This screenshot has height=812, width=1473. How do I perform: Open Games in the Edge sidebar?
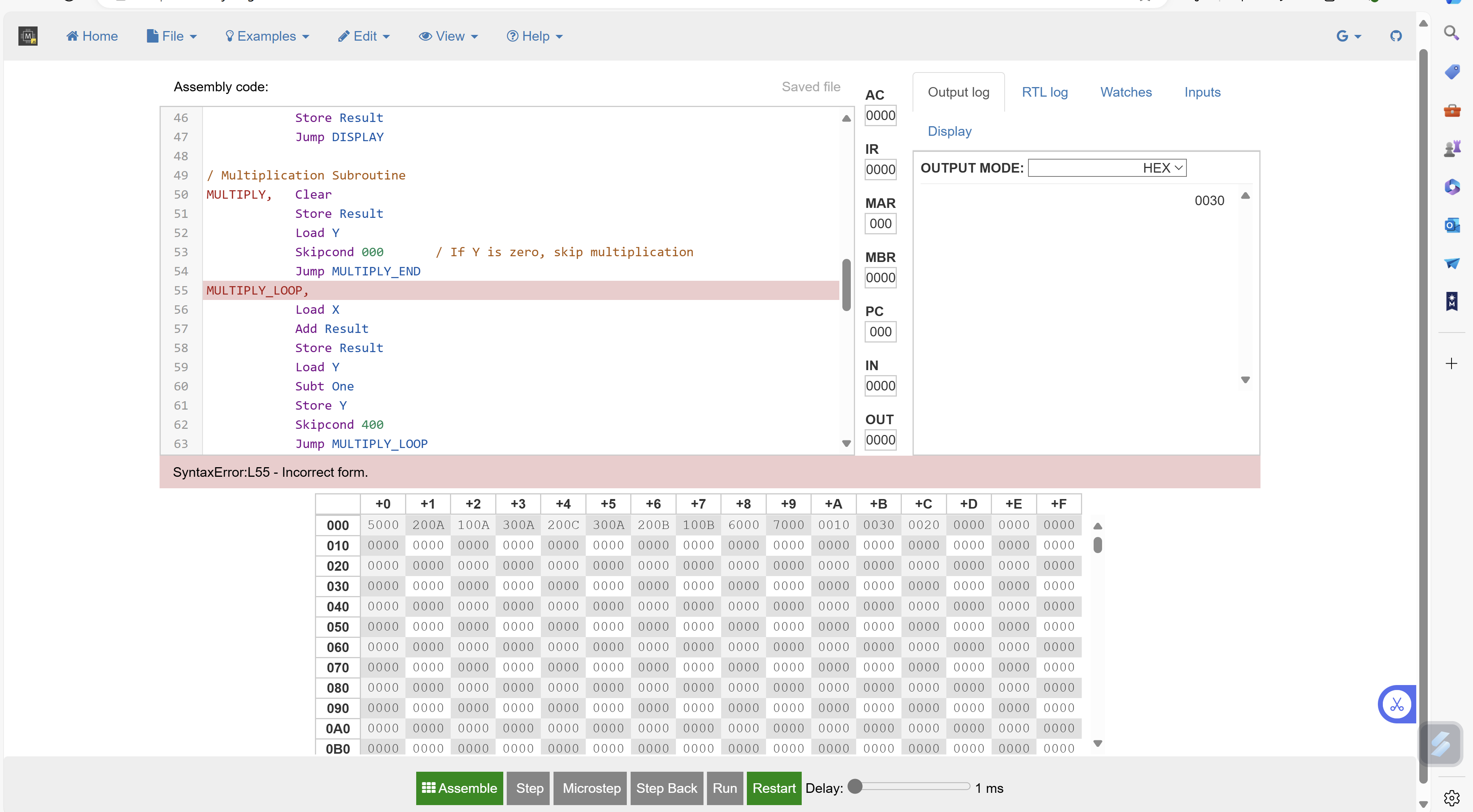(x=1452, y=148)
